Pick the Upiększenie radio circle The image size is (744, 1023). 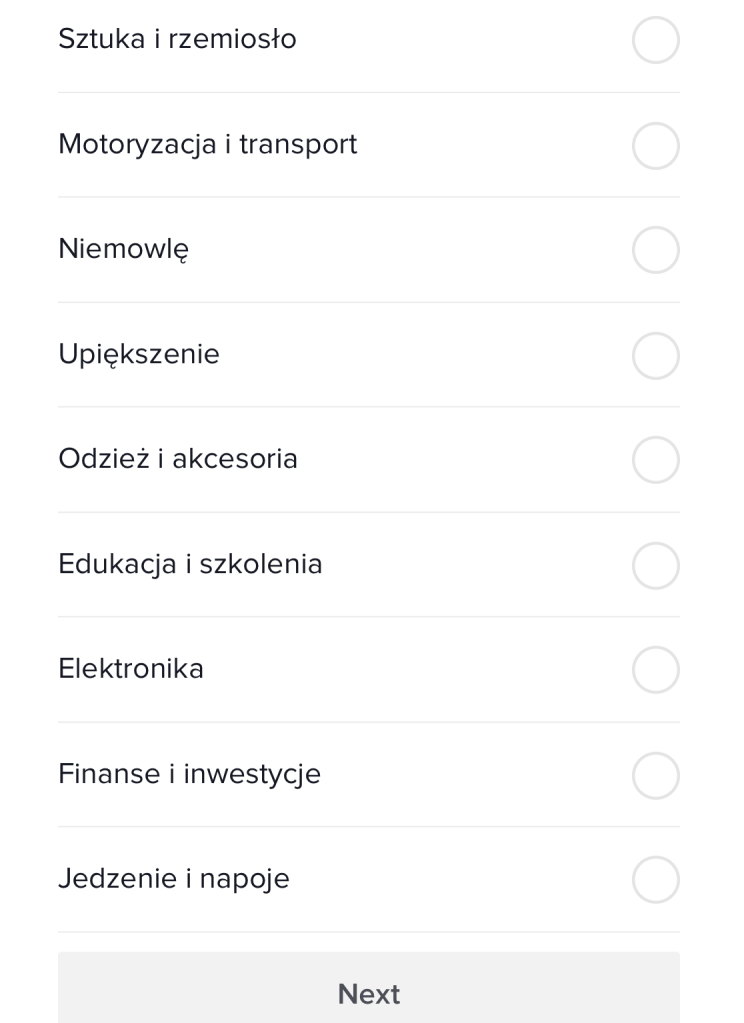pos(656,355)
